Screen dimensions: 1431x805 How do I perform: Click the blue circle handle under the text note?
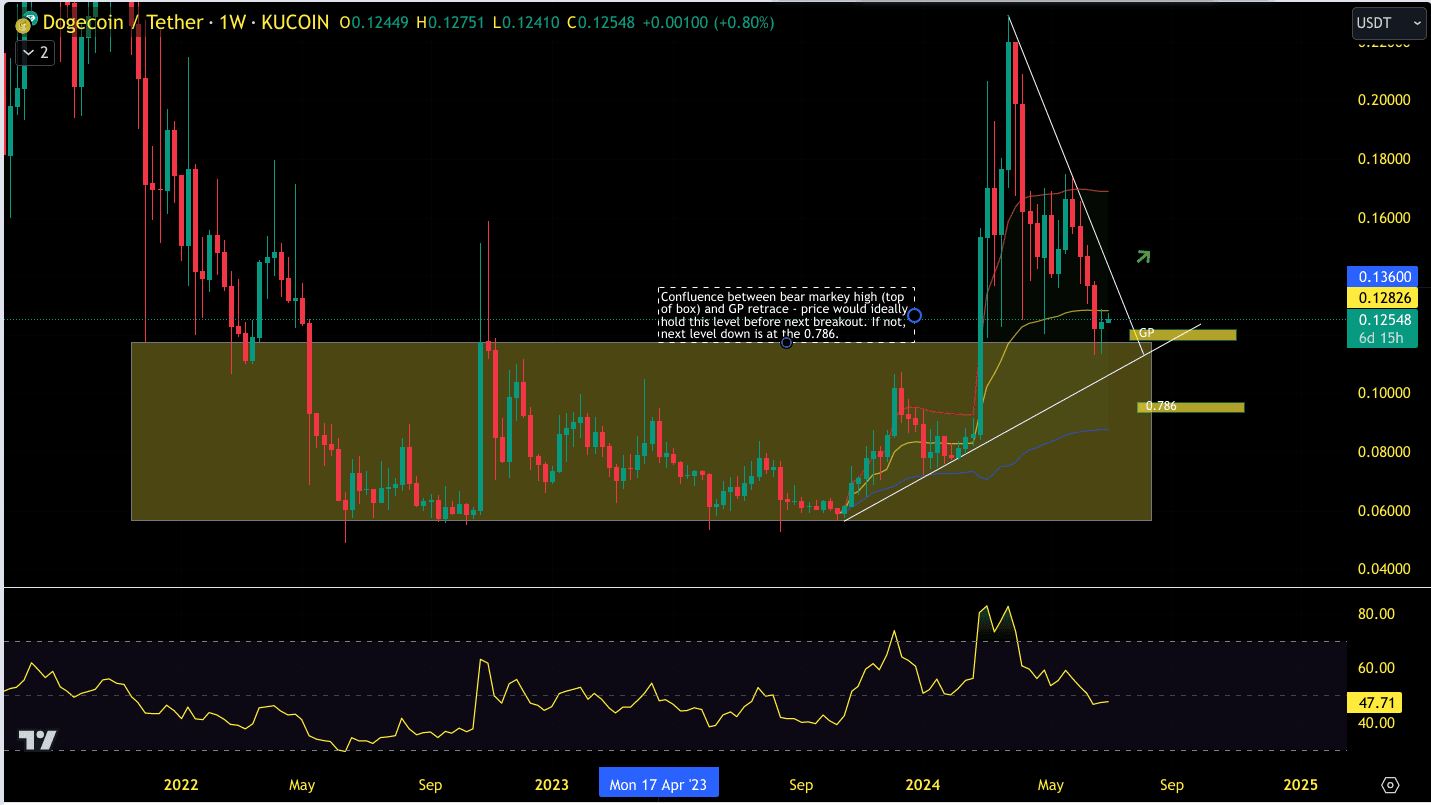786,343
